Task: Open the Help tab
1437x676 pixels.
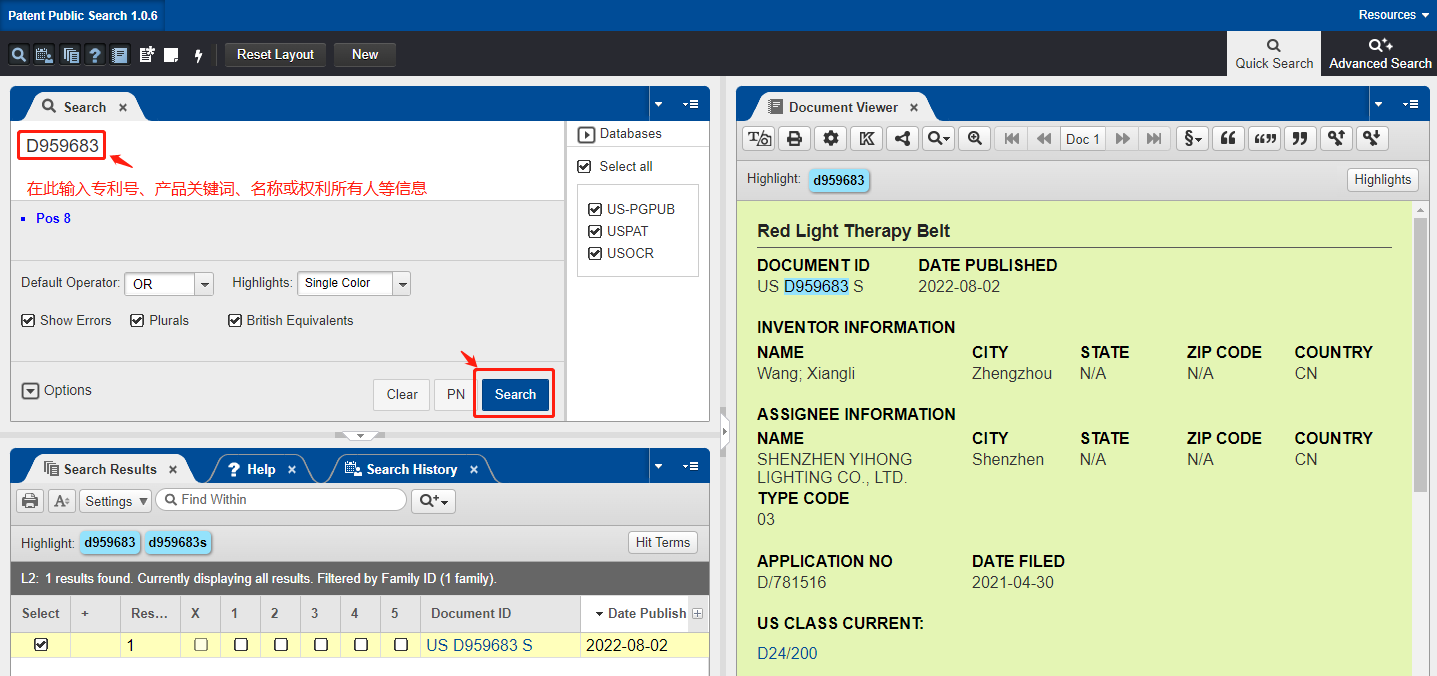Action: 260,469
